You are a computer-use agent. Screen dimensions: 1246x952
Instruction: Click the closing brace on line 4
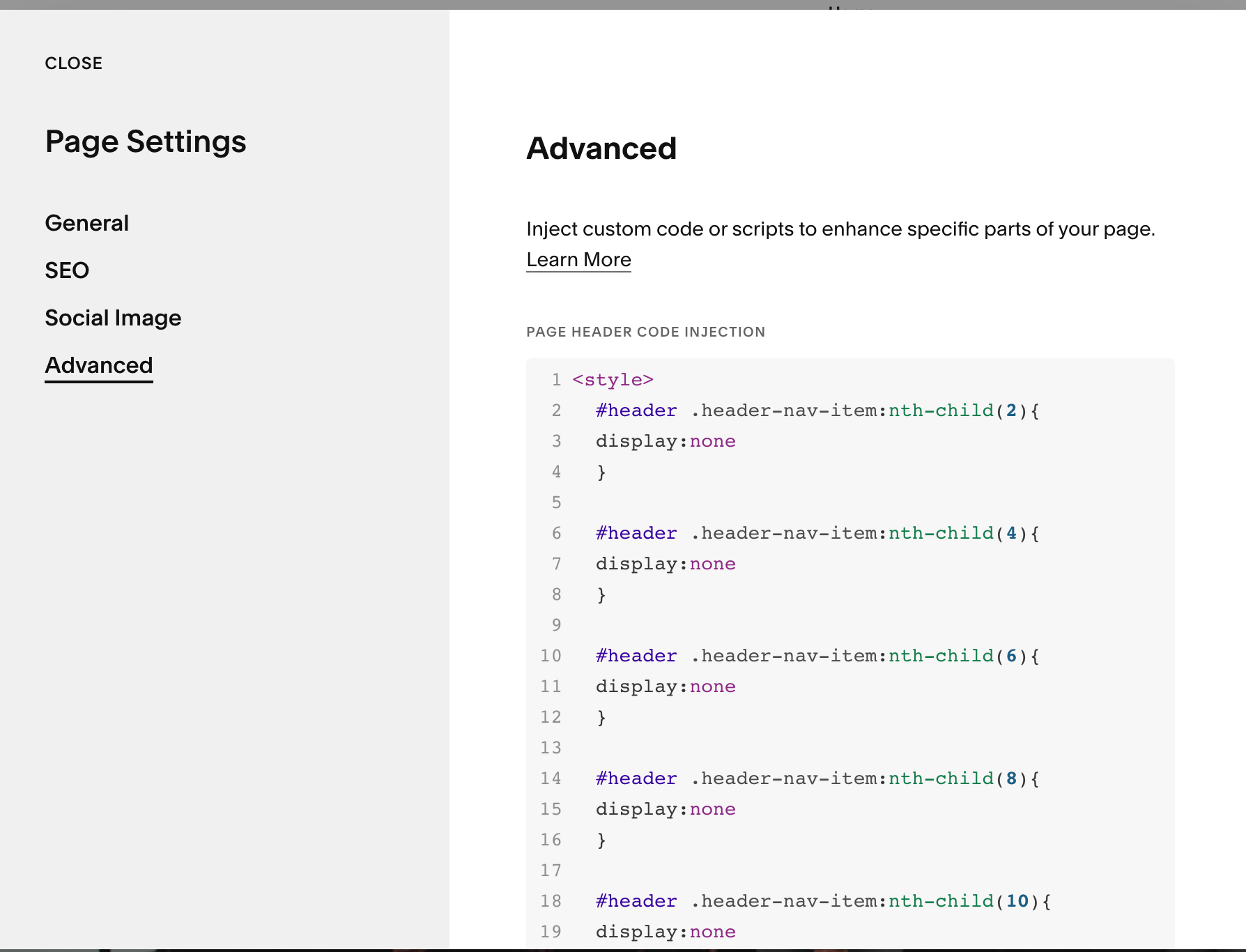point(601,472)
